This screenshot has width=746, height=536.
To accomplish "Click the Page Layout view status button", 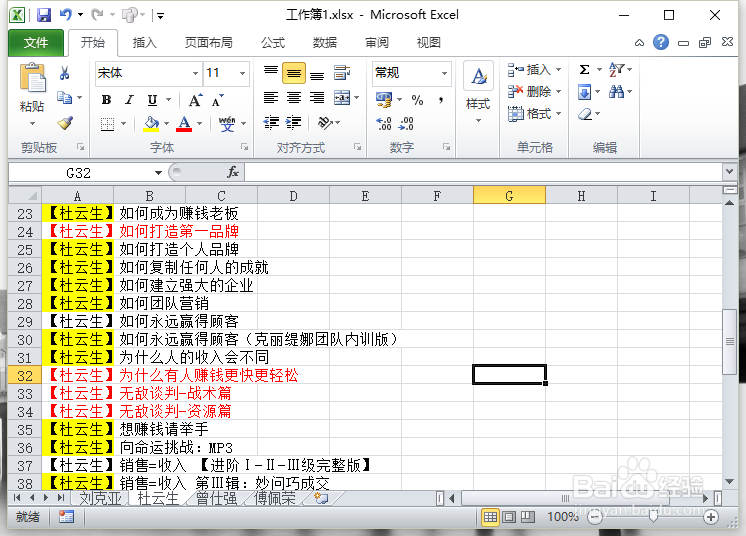I will coord(509,517).
